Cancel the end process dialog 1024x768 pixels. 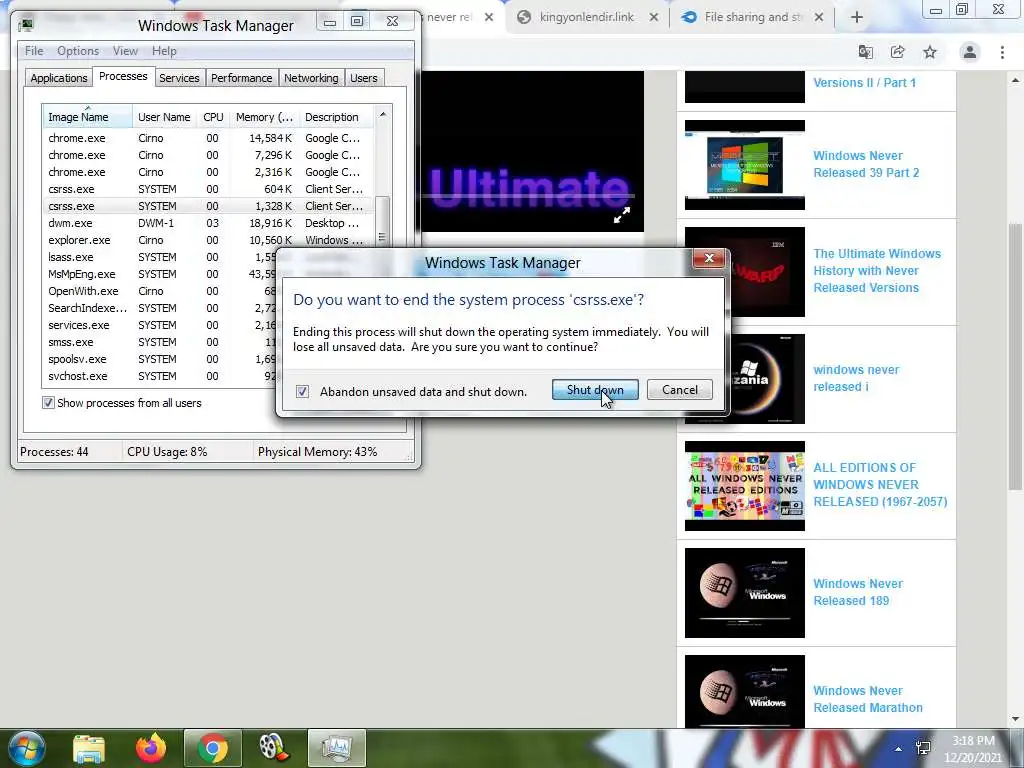pos(679,390)
